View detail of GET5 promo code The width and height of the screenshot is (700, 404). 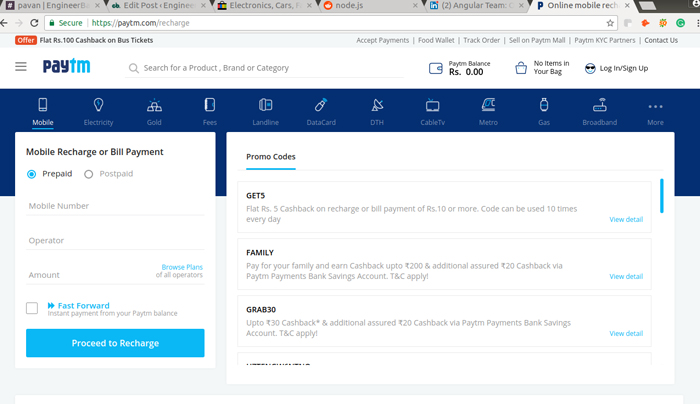click(626, 220)
